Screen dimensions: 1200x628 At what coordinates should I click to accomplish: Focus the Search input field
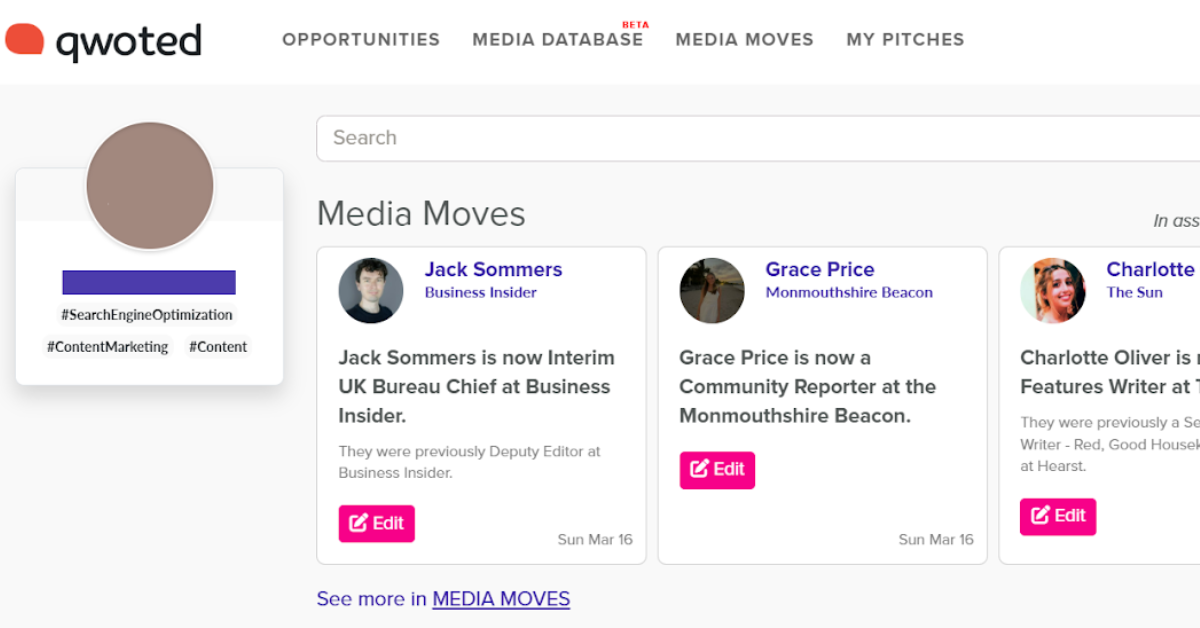pos(758,138)
